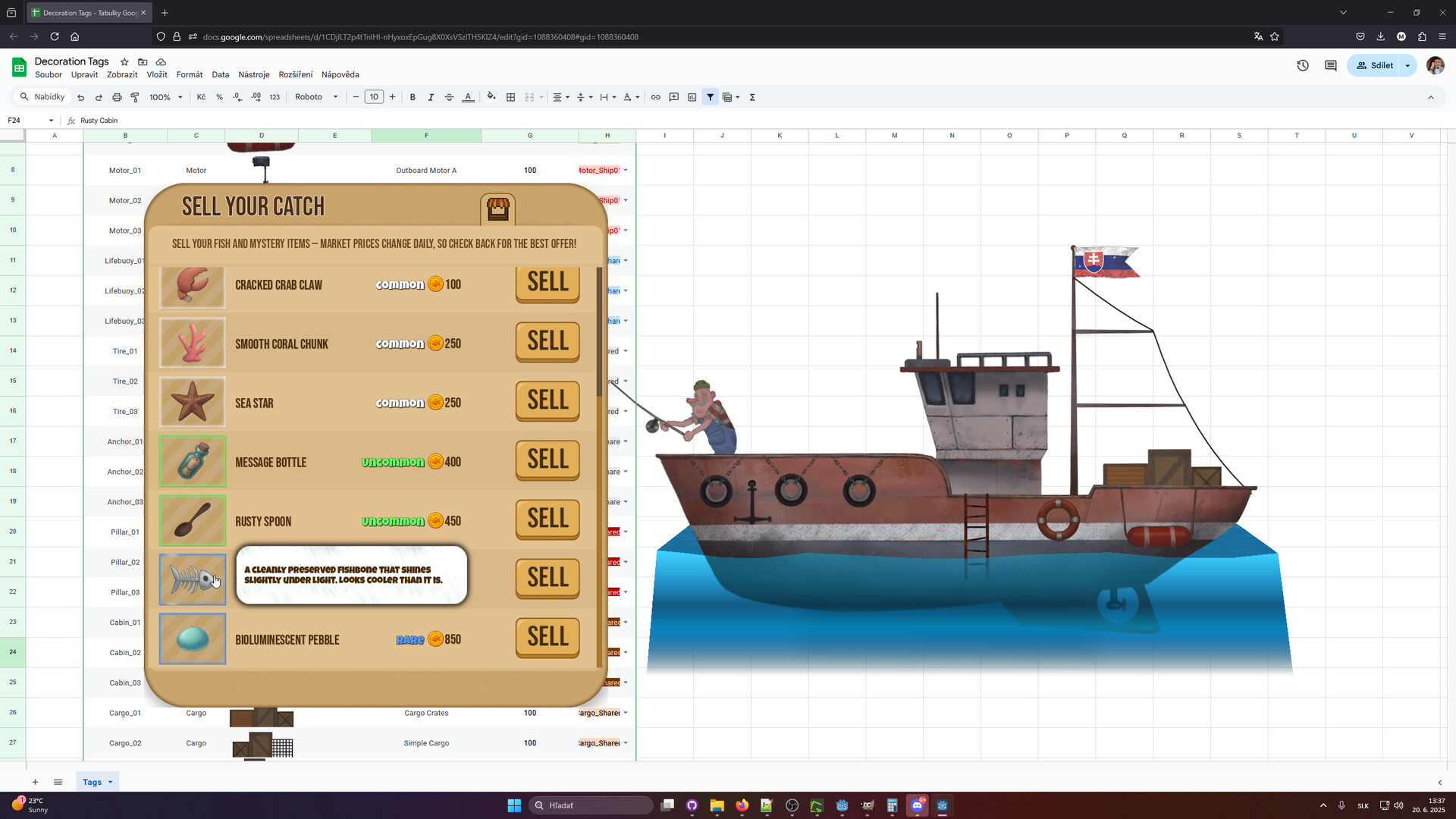Insert a link using the toolbar icon
Screen dimensions: 1456x819
(x=655, y=97)
